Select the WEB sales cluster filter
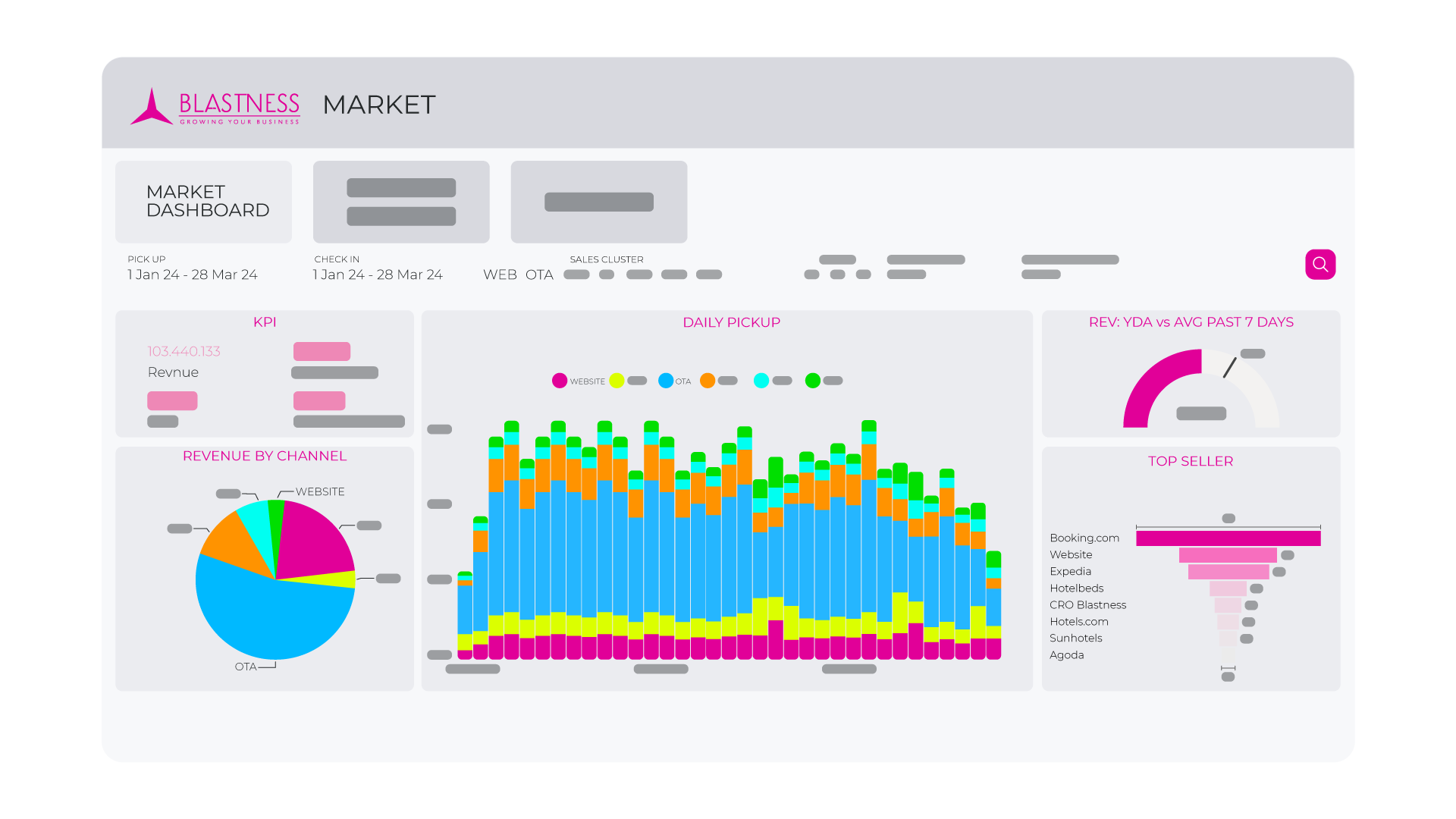 coord(500,275)
